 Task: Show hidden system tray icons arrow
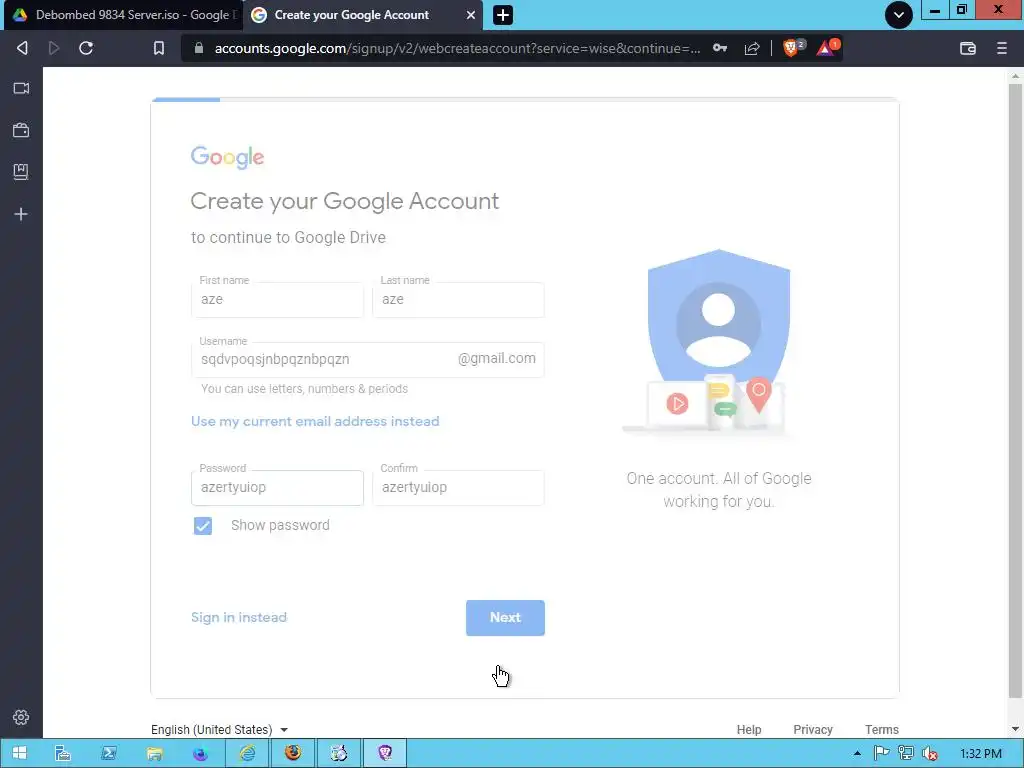[x=857, y=754]
